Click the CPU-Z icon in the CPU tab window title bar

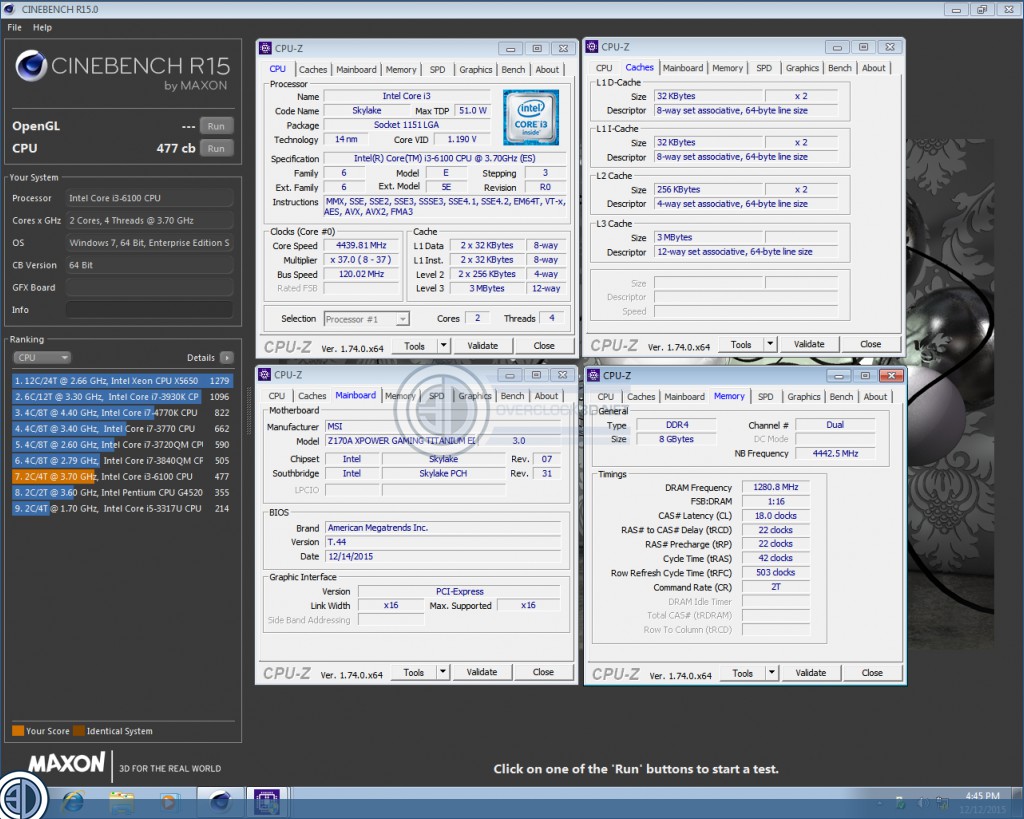[265, 48]
